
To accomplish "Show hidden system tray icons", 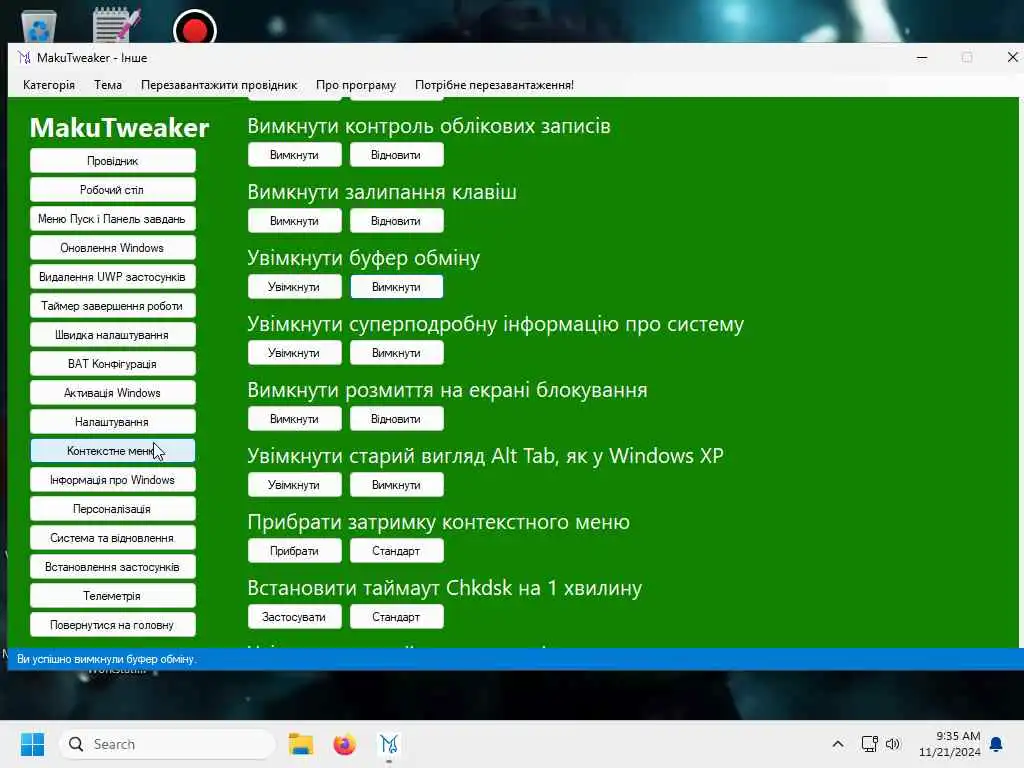I will pyautogui.click(x=838, y=744).
